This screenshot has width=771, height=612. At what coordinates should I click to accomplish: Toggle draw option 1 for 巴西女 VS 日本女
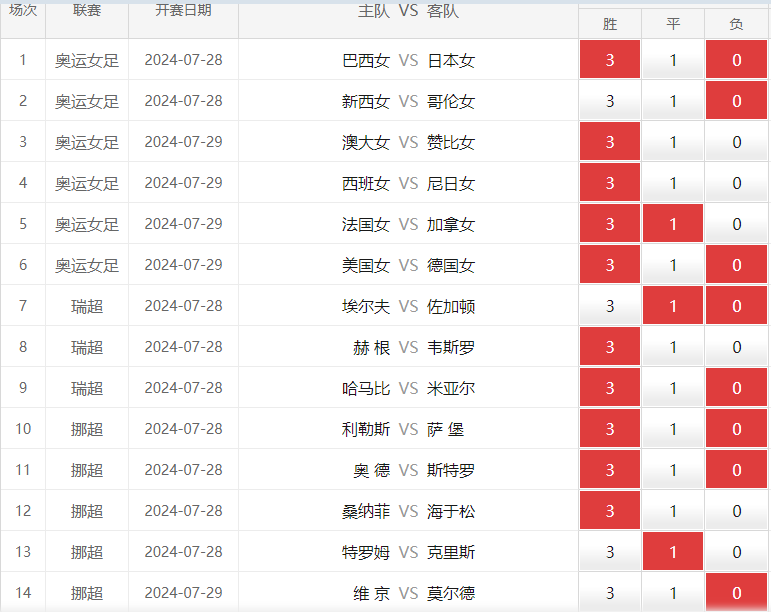point(673,59)
